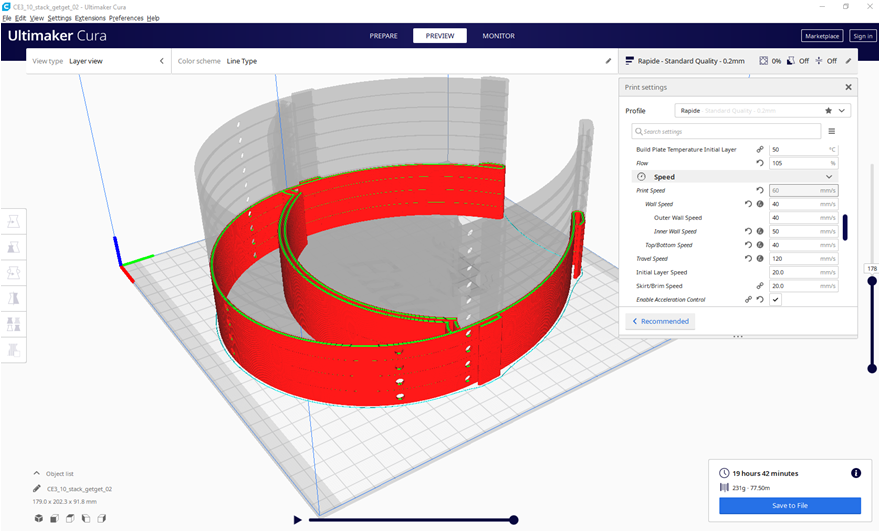Switch to 3D view camera

tap(39, 518)
